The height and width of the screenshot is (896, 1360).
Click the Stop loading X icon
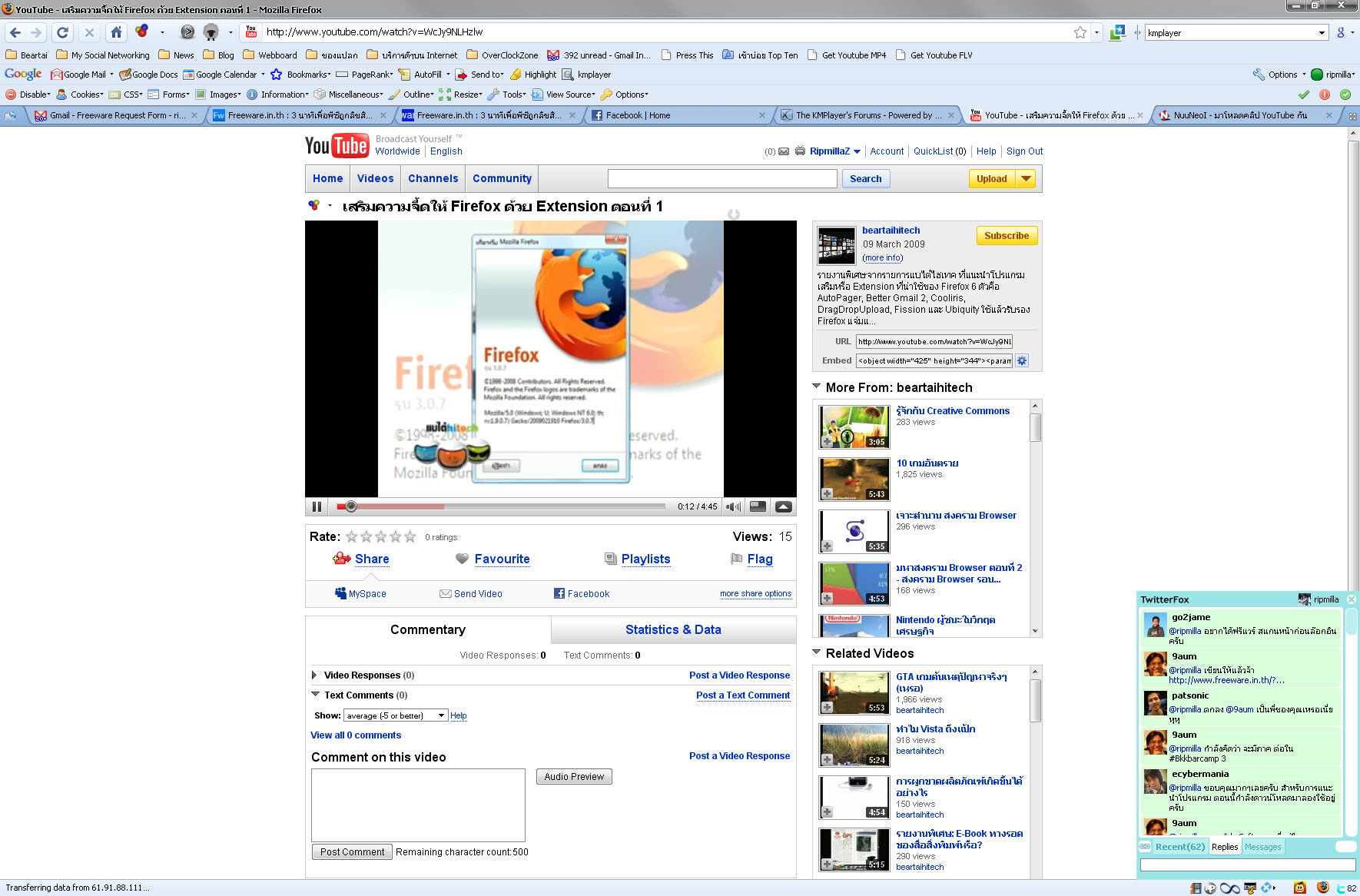tap(89, 32)
